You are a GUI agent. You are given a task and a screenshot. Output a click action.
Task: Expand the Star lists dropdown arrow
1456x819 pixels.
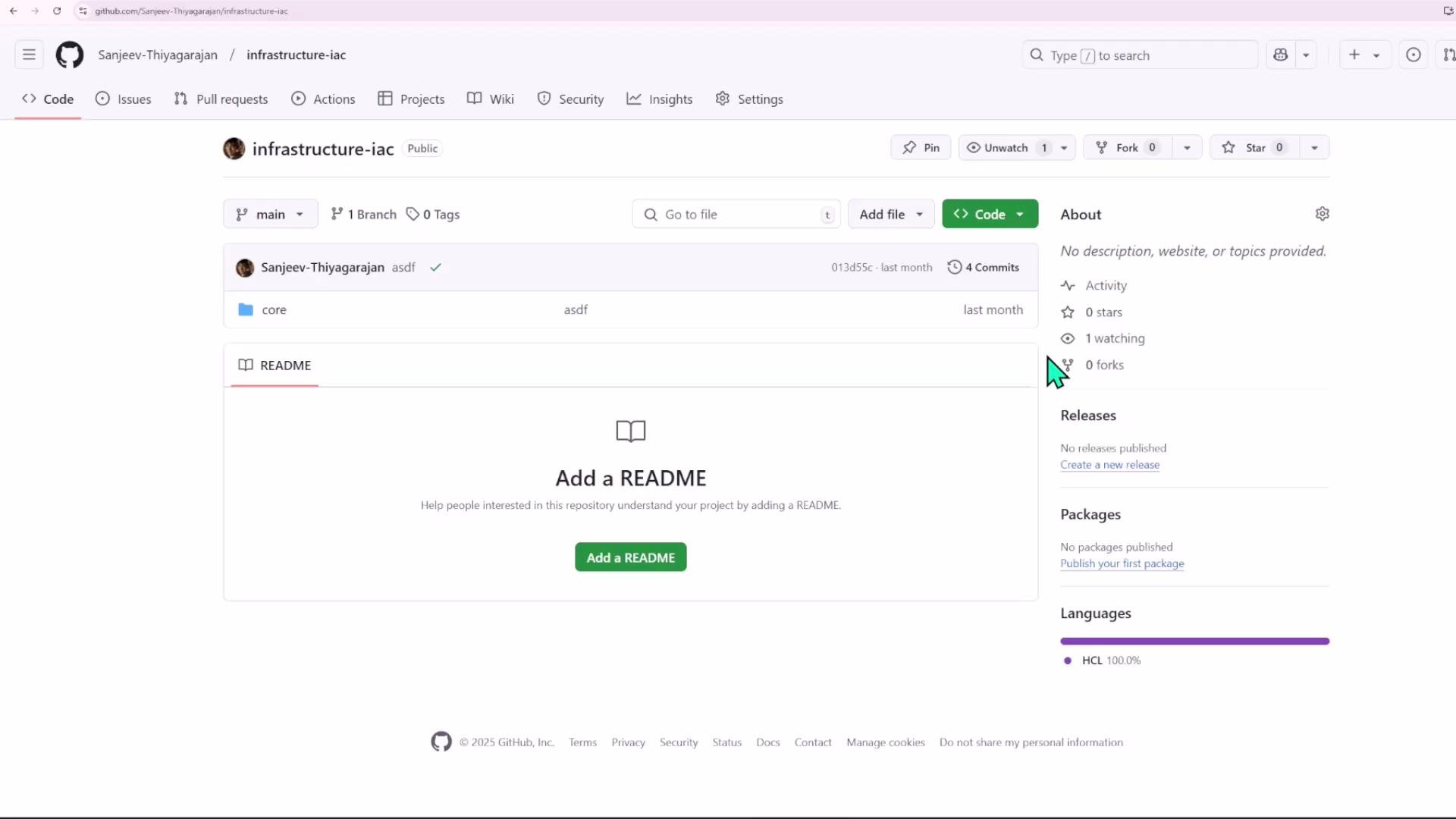click(1315, 148)
